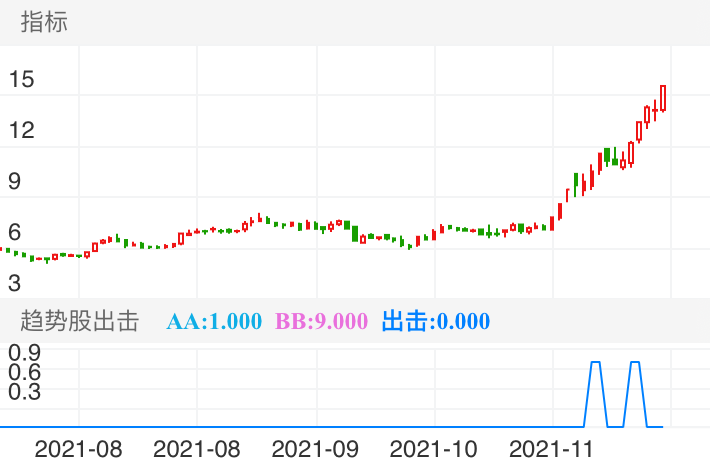Open the 趋势股出击 indicator title
The width and height of the screenshot is (710, 472).
(80, 321)
